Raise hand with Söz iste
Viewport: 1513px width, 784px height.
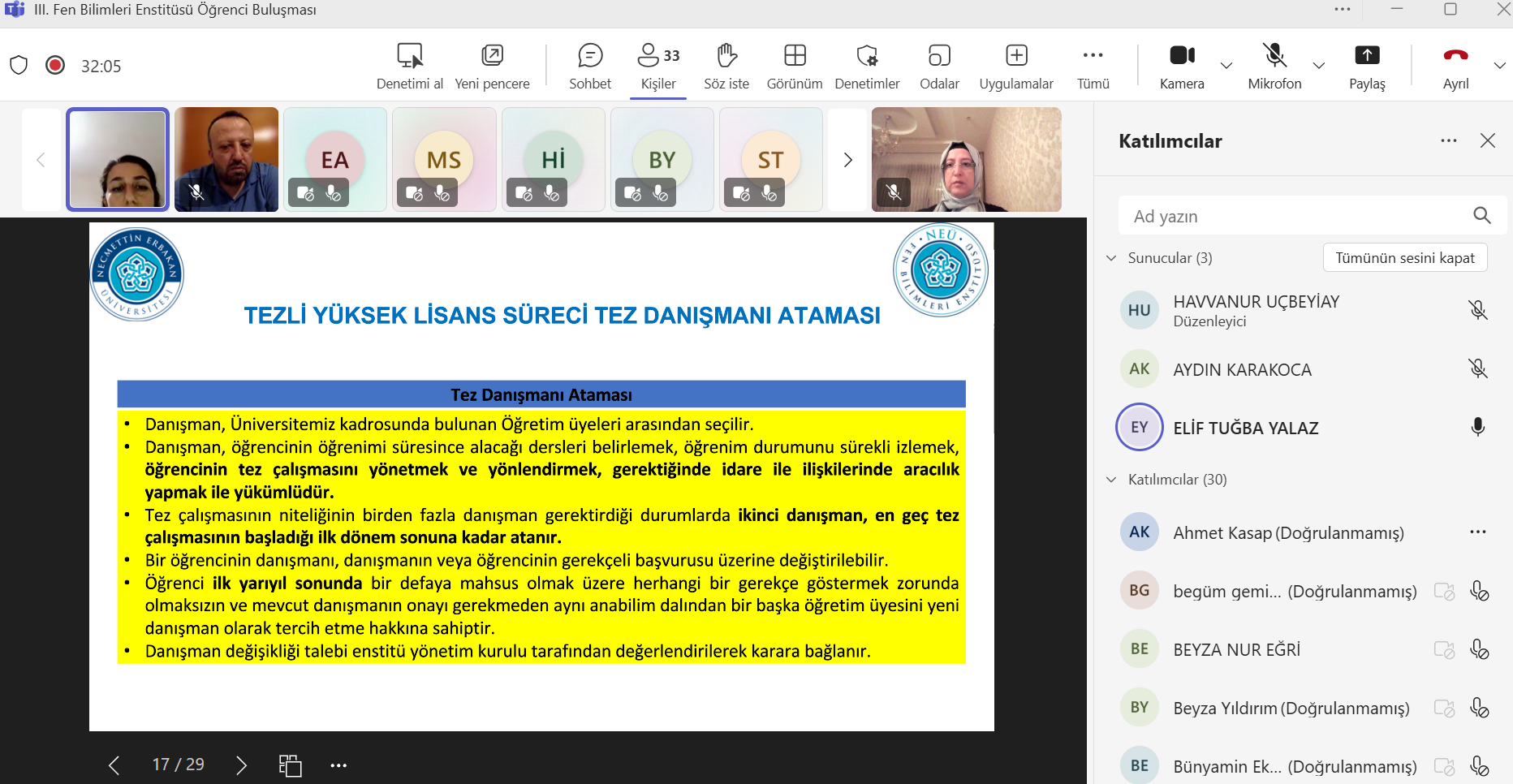click(726, 66)
